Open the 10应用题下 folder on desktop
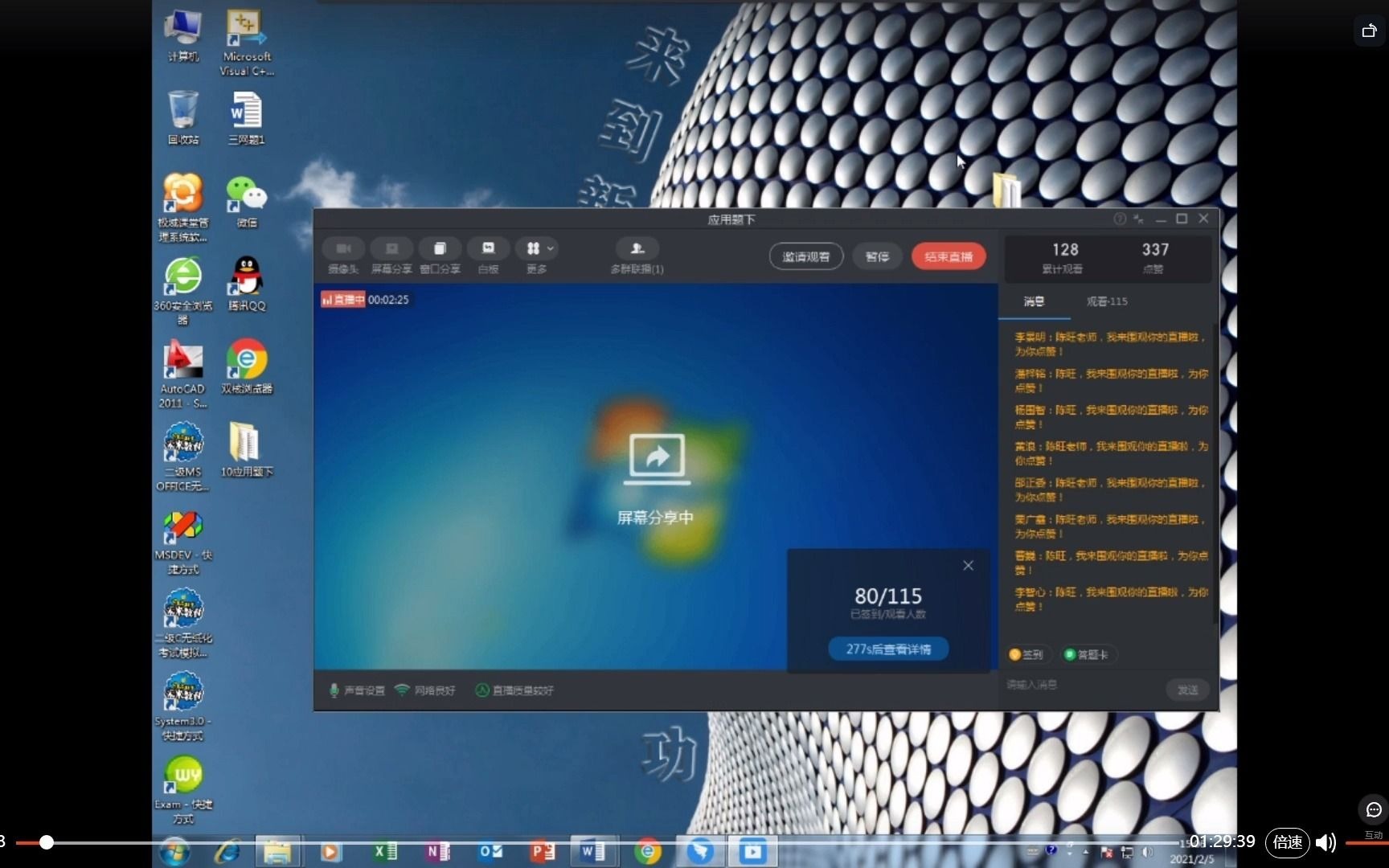Image resolution: width=1389 pixels, height=868 pixels. 246,449
